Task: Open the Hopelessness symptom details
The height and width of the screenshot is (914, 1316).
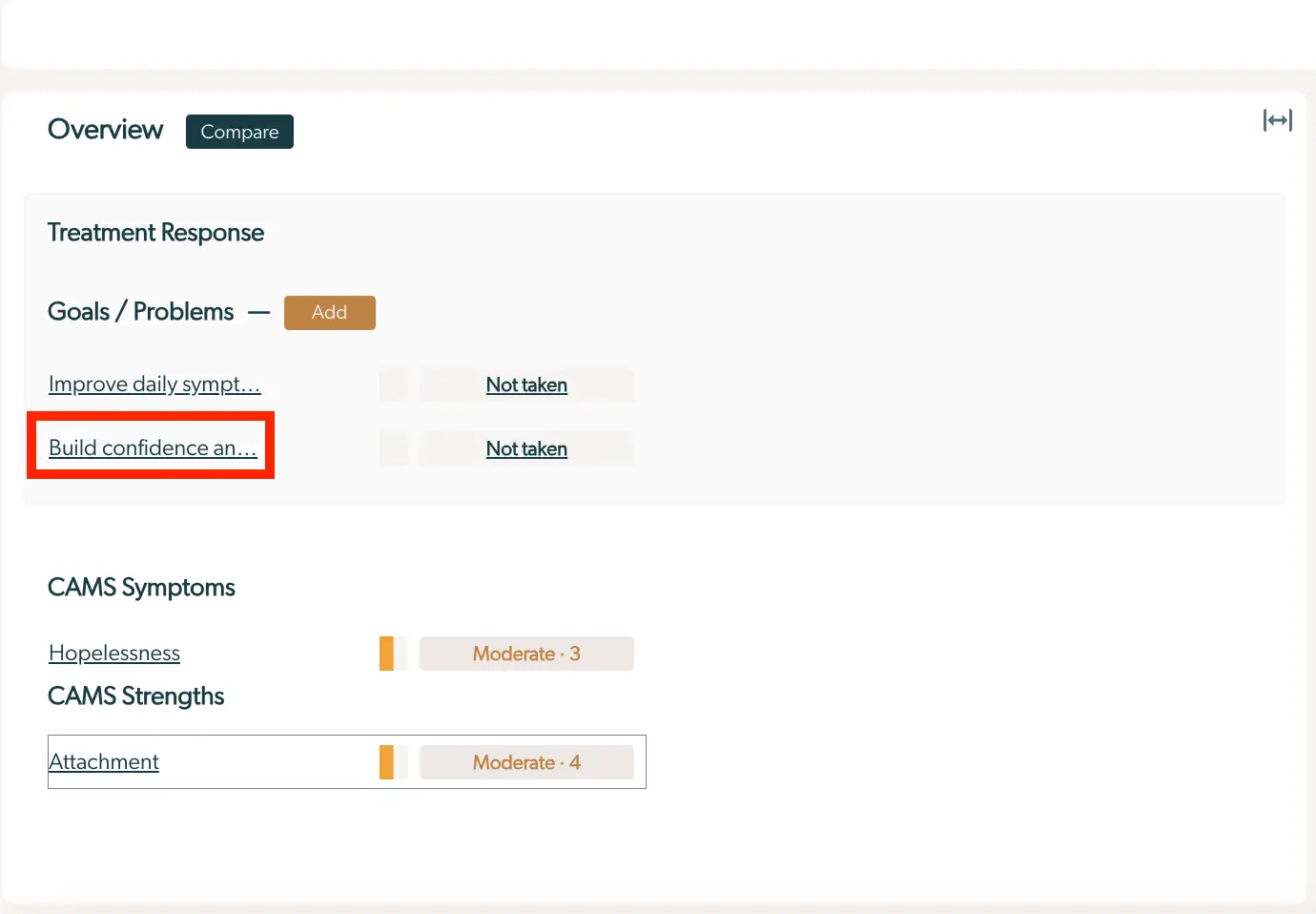Action: point(113,654)
